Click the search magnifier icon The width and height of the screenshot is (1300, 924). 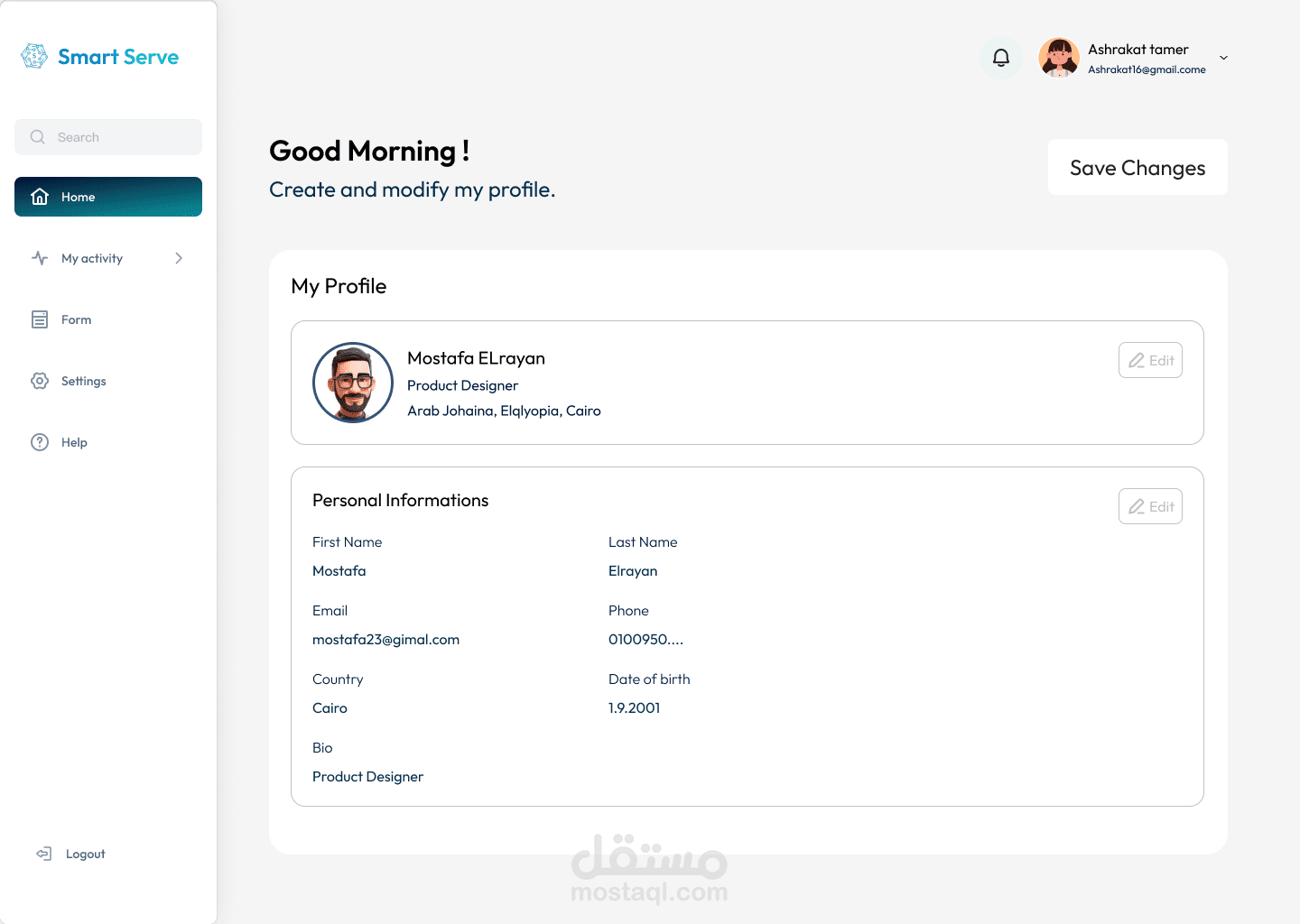[x=38, y=137]
